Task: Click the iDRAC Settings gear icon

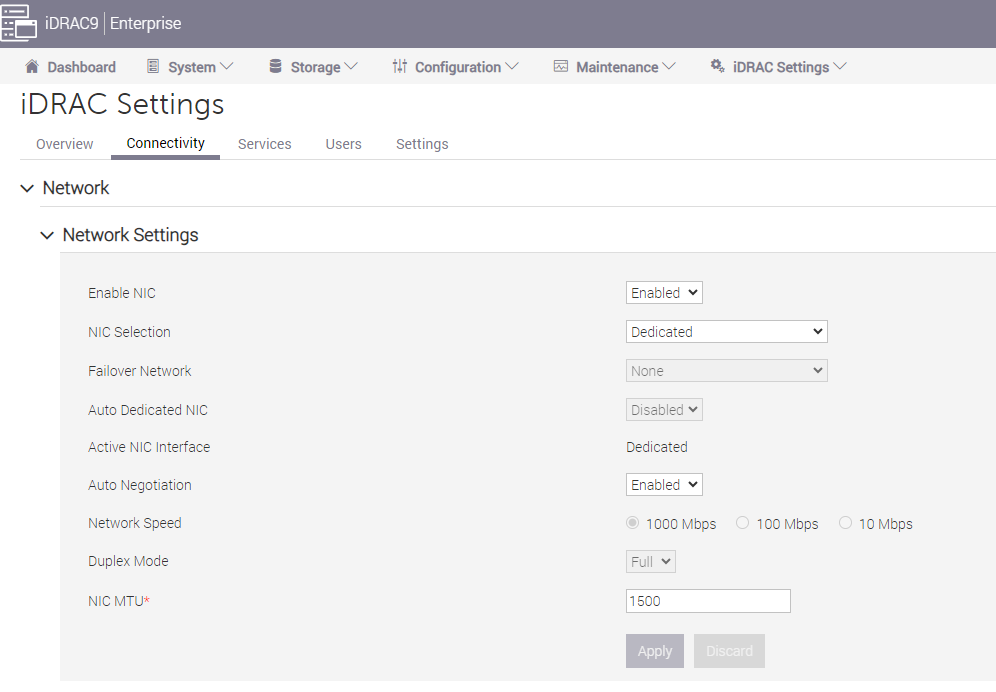Action: point(717,66)
